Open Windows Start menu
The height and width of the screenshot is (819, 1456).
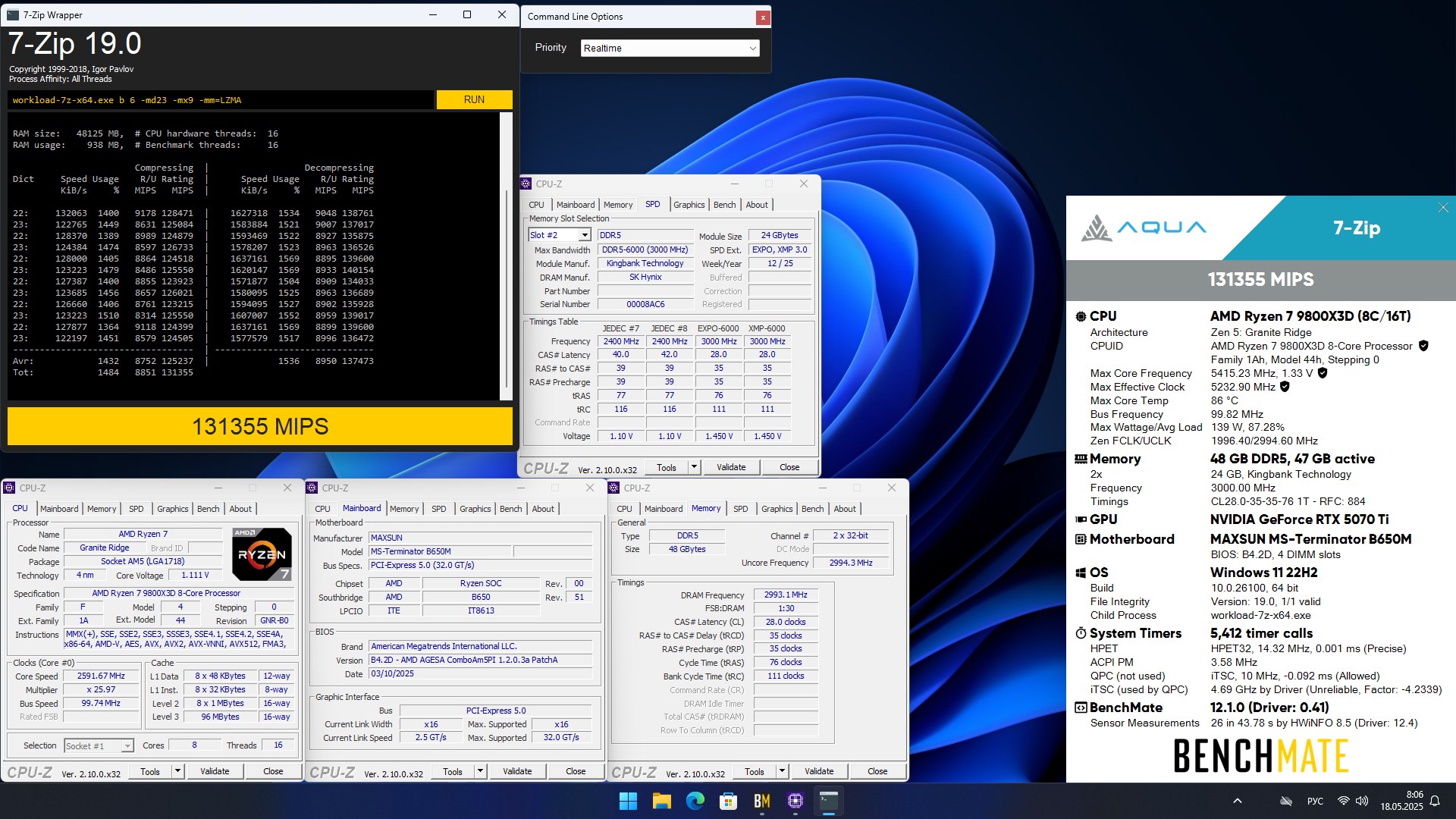click(x=628, y=801)
